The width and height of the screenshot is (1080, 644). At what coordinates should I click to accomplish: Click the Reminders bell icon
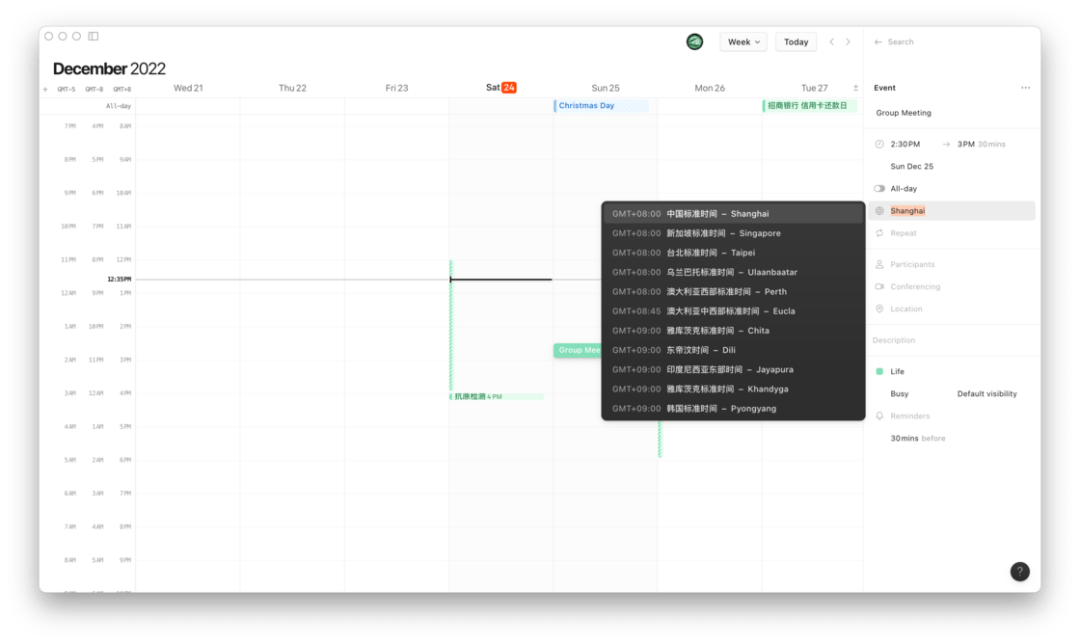coord(882,415)
